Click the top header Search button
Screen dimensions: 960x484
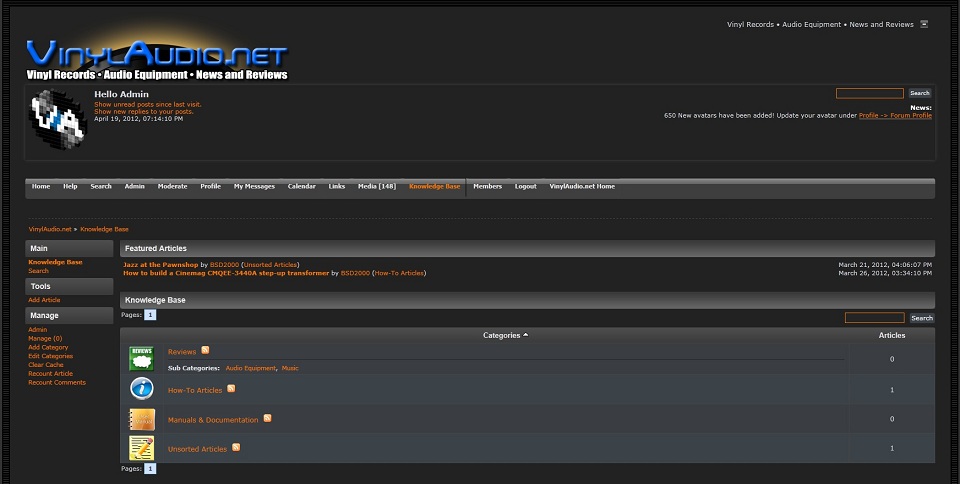click(x=920, y=93)
